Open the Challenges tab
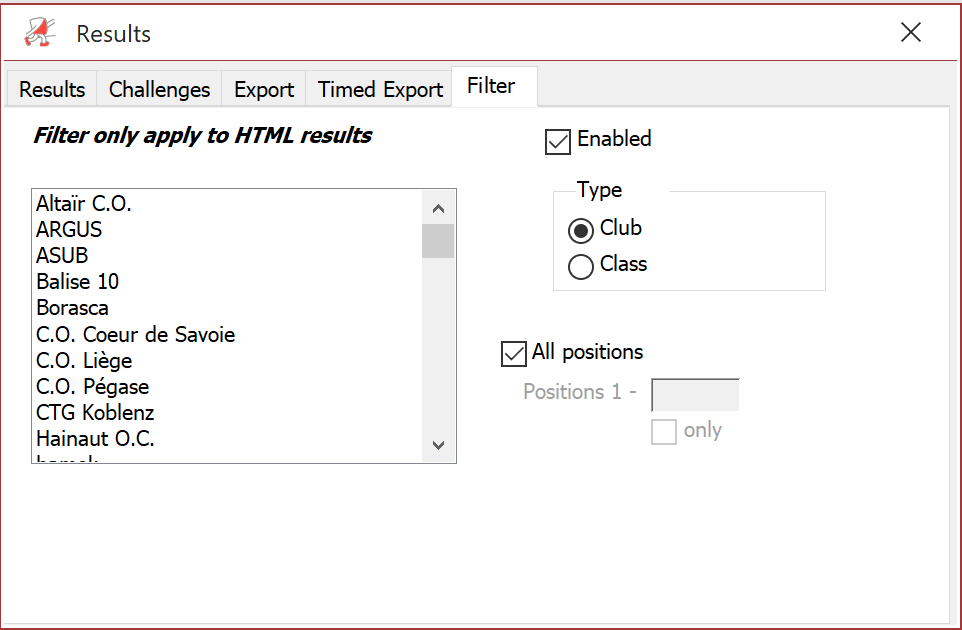The height and width of the screenshot is (630, 962). pyautogui.click(x=160, y=90)
